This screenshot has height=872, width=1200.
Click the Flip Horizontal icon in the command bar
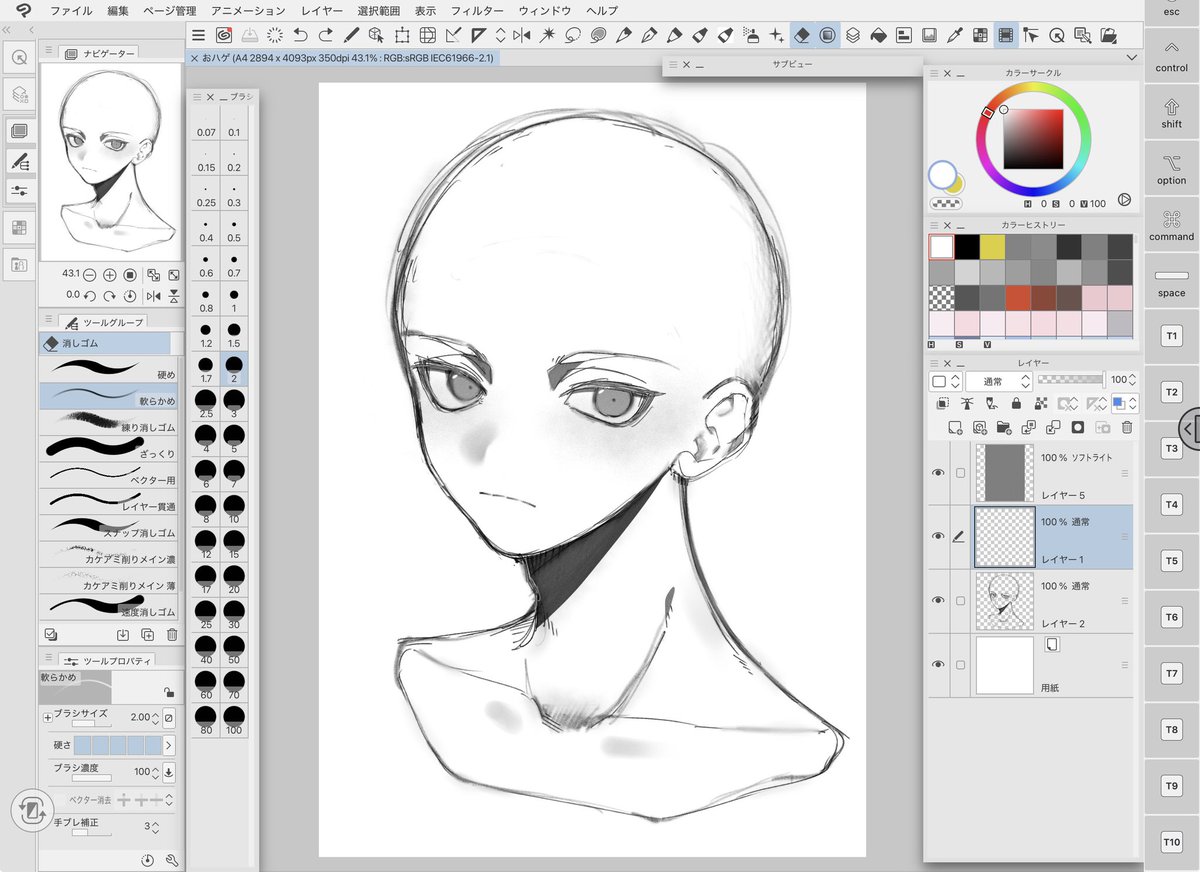click(x=522, y=35)
